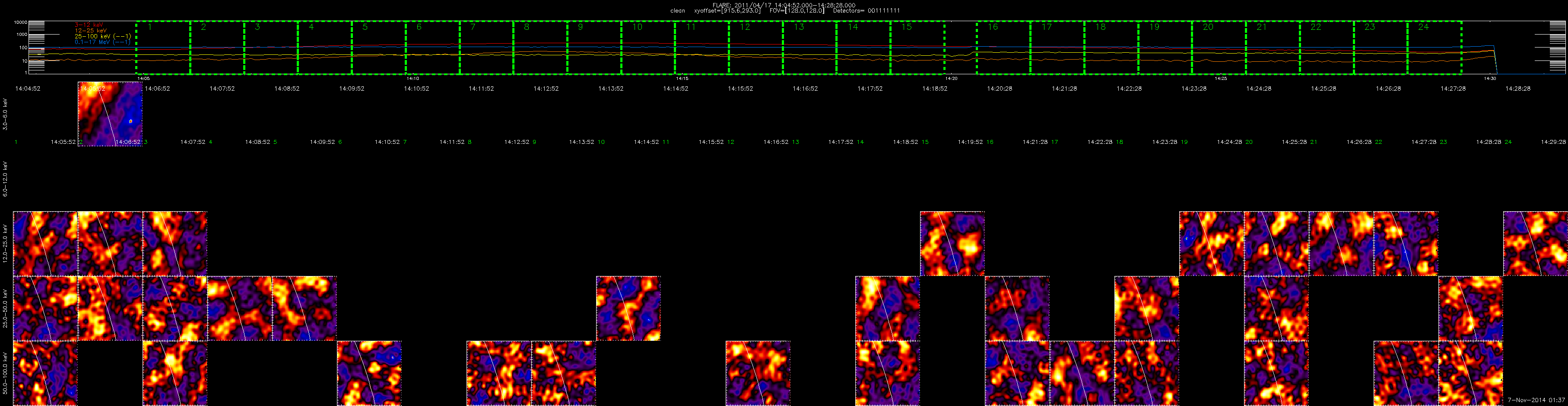Click the '14:19:52' end time label
The image size is (1568, 406).
pyautogui.click(x=970, y=142)
